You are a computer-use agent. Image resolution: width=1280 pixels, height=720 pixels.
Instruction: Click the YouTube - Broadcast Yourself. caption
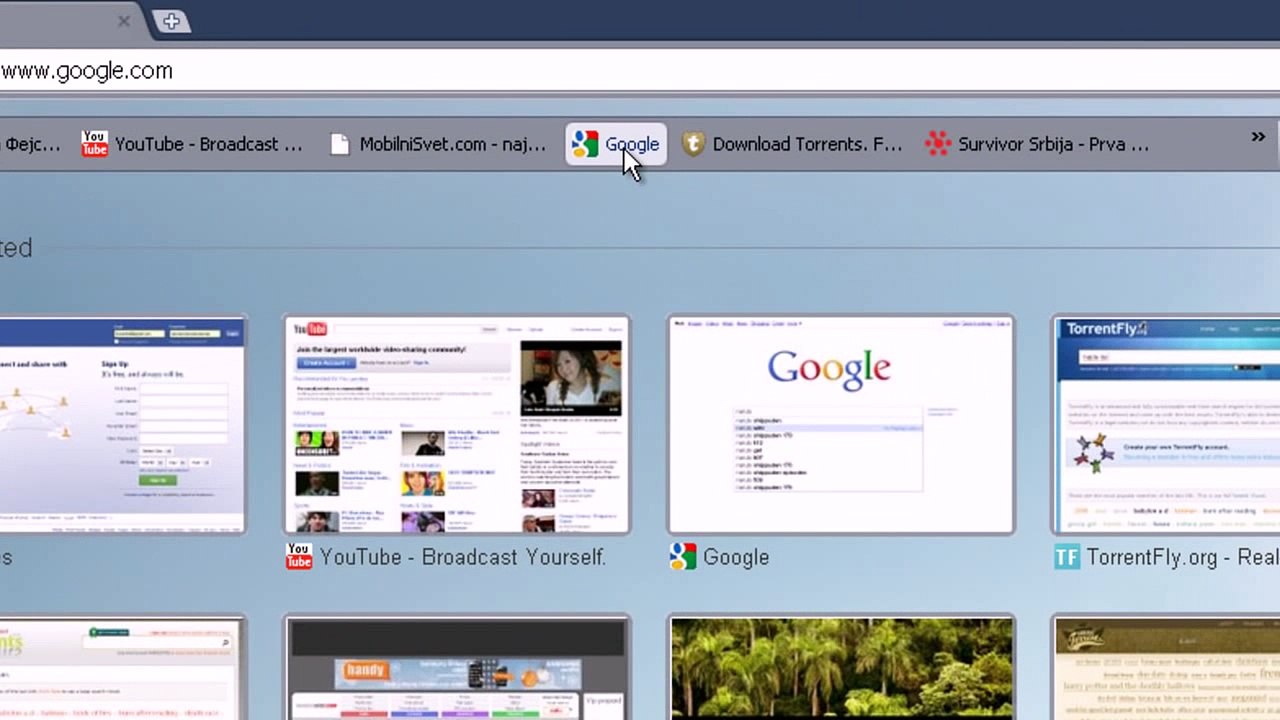pyautogui.click(x=463, y=557)
